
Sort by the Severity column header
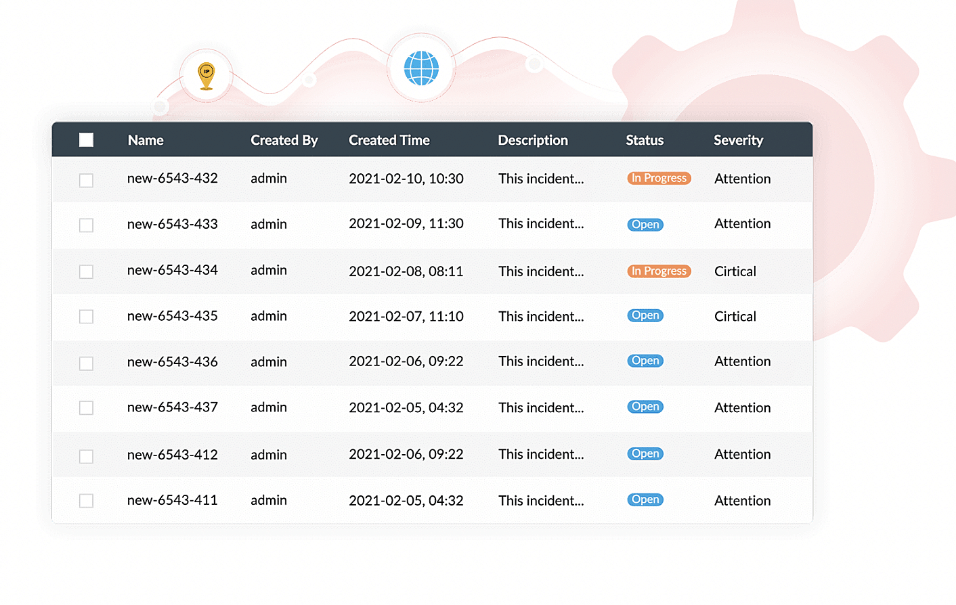pyautogui.click(x=738, y=140)
